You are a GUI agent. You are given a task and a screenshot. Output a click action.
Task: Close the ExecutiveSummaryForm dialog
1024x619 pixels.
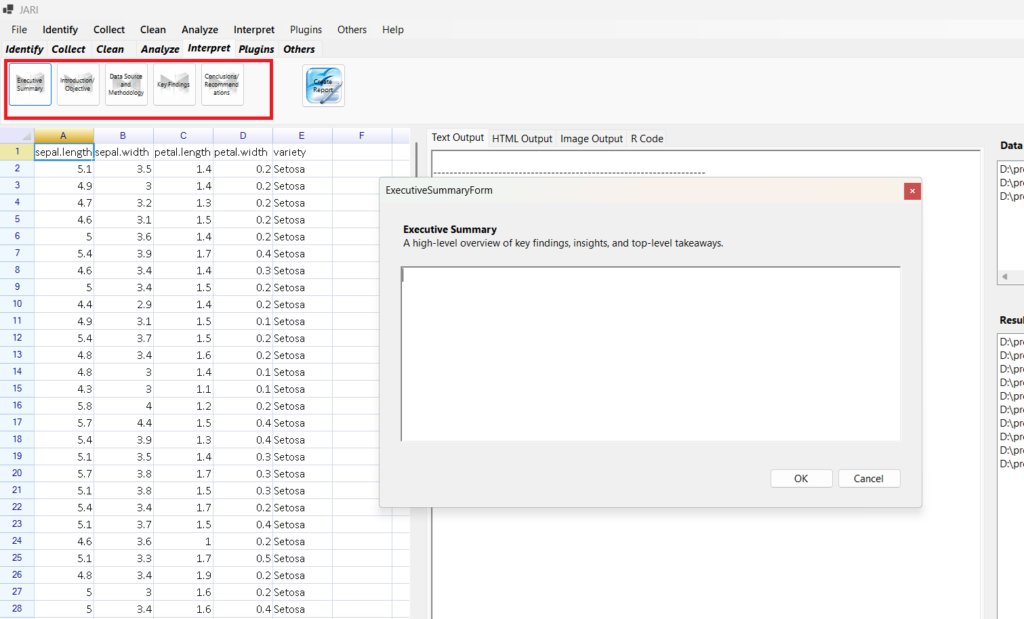(x=911, y=190)
